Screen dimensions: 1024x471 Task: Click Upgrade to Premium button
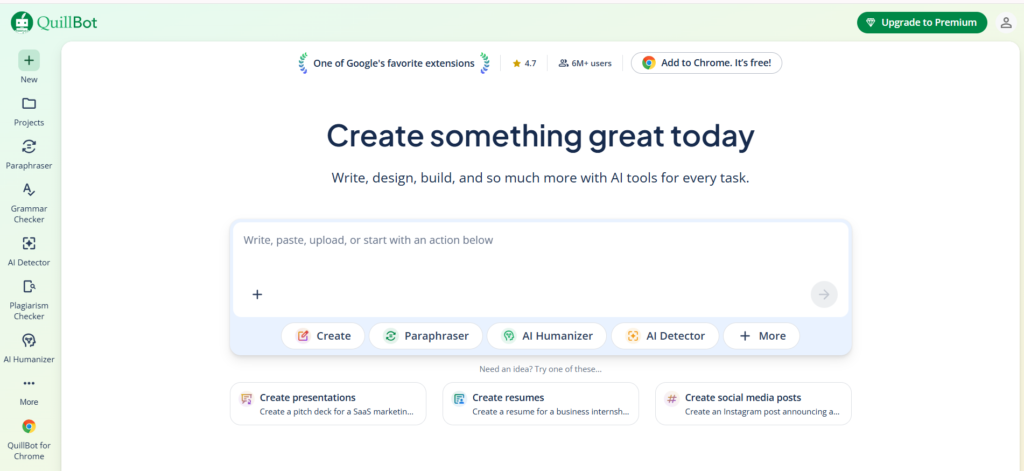pos(921,22)
